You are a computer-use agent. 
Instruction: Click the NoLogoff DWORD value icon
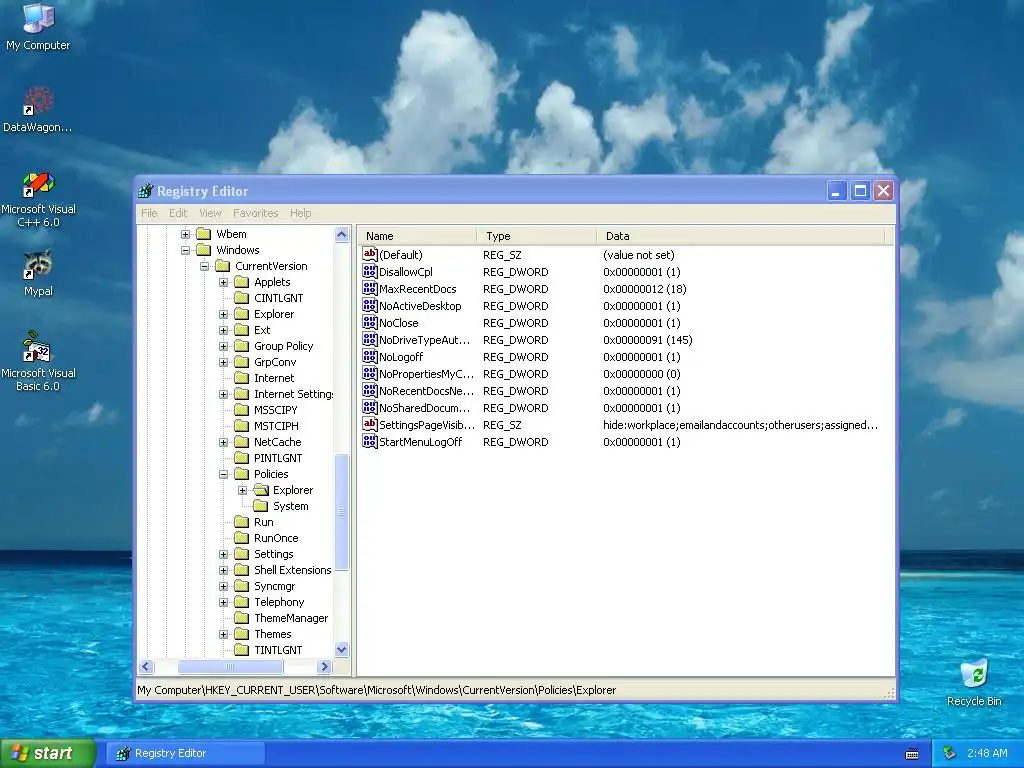[x=370, y=357]
